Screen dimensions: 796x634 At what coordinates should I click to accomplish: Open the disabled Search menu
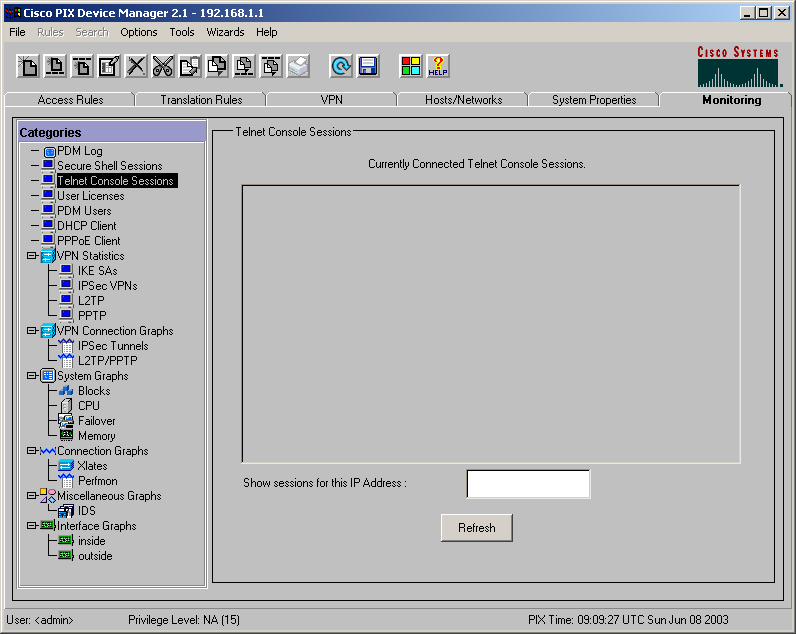tap(92, 32)
